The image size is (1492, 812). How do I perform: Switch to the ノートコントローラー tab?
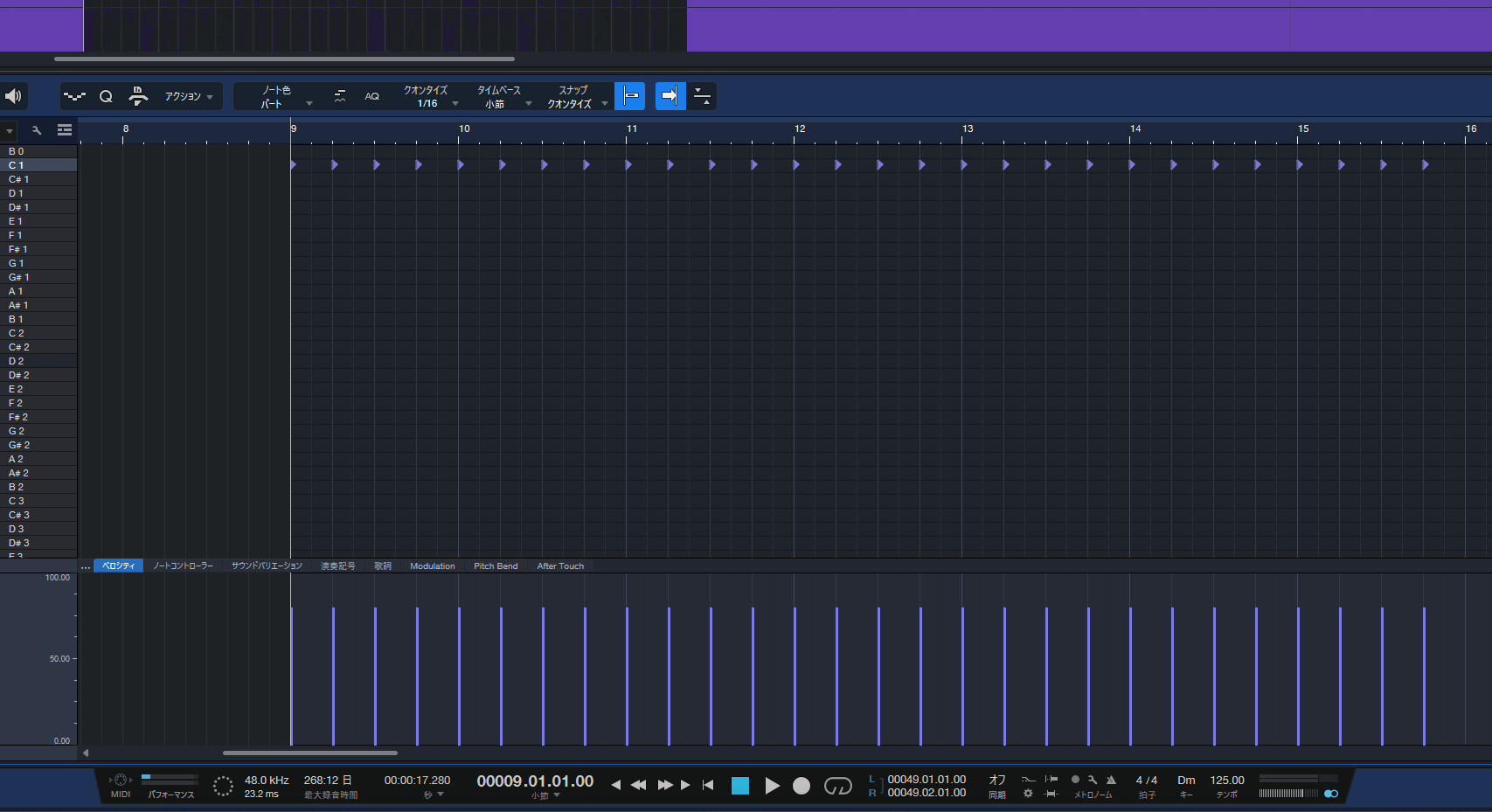coord(183,566)
